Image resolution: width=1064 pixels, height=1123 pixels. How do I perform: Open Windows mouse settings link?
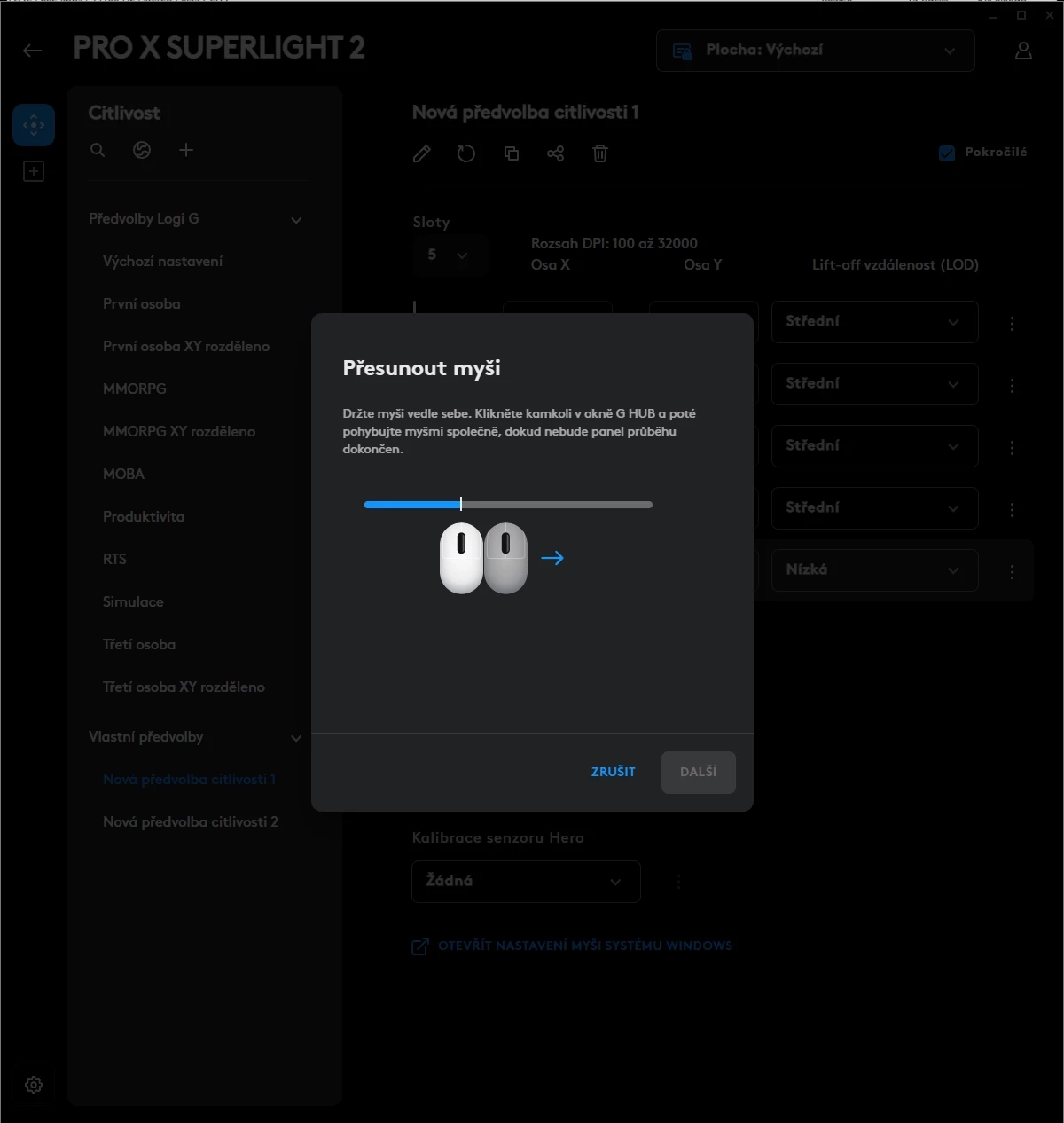[572, 946]
